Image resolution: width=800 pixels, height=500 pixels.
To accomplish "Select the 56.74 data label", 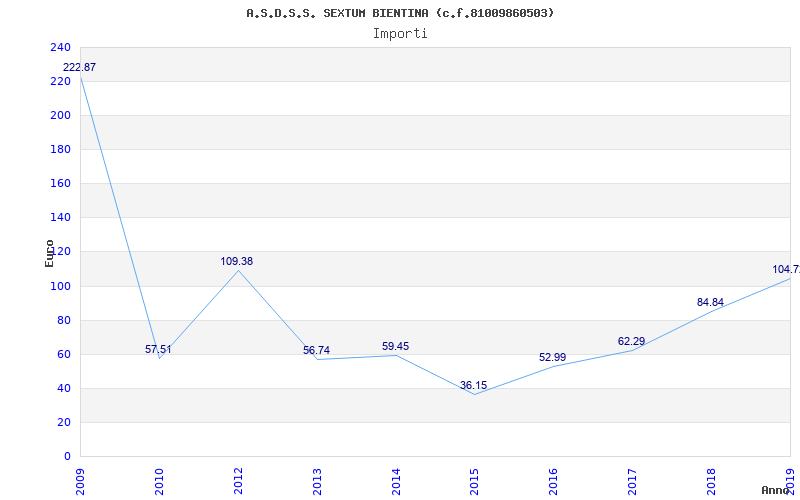I will [x=316, y=351].
